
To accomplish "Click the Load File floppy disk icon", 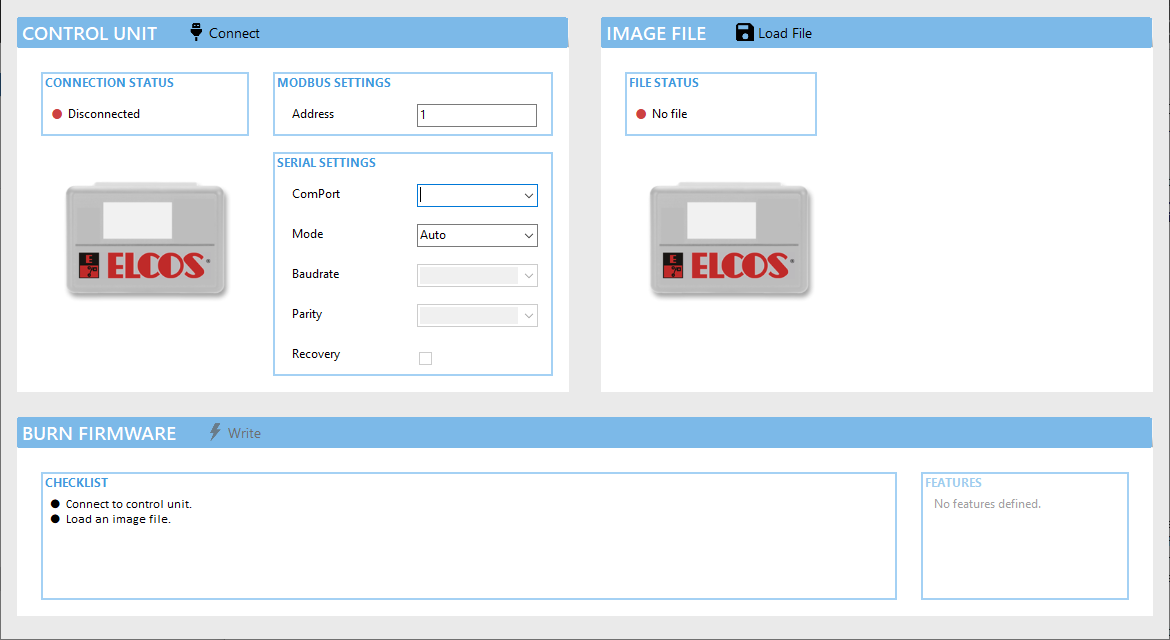I will point(745,33).
